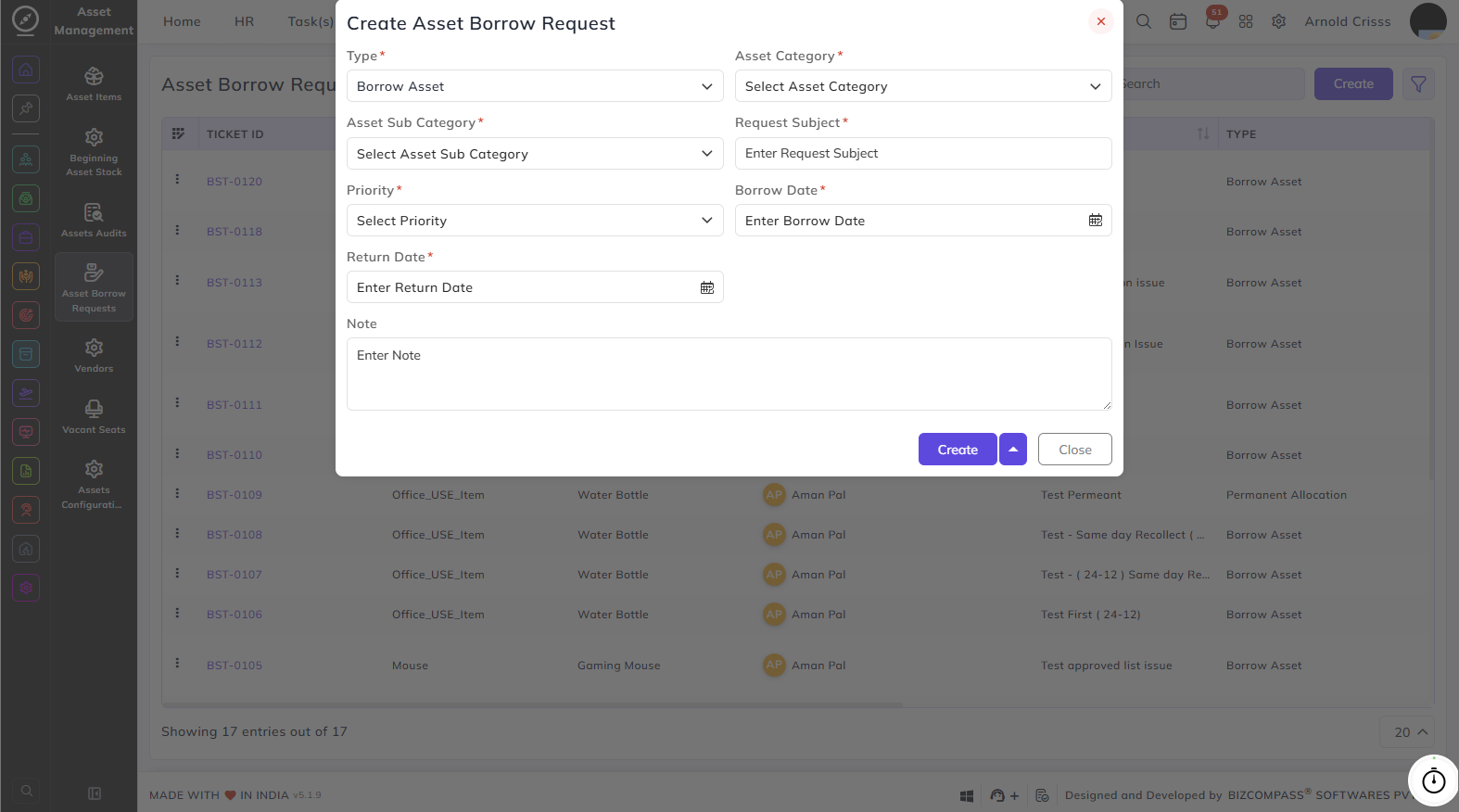1459x812 pixels.
Task: Open Borrow Date calendar picker icon
Action: [x=1096, y=221]
